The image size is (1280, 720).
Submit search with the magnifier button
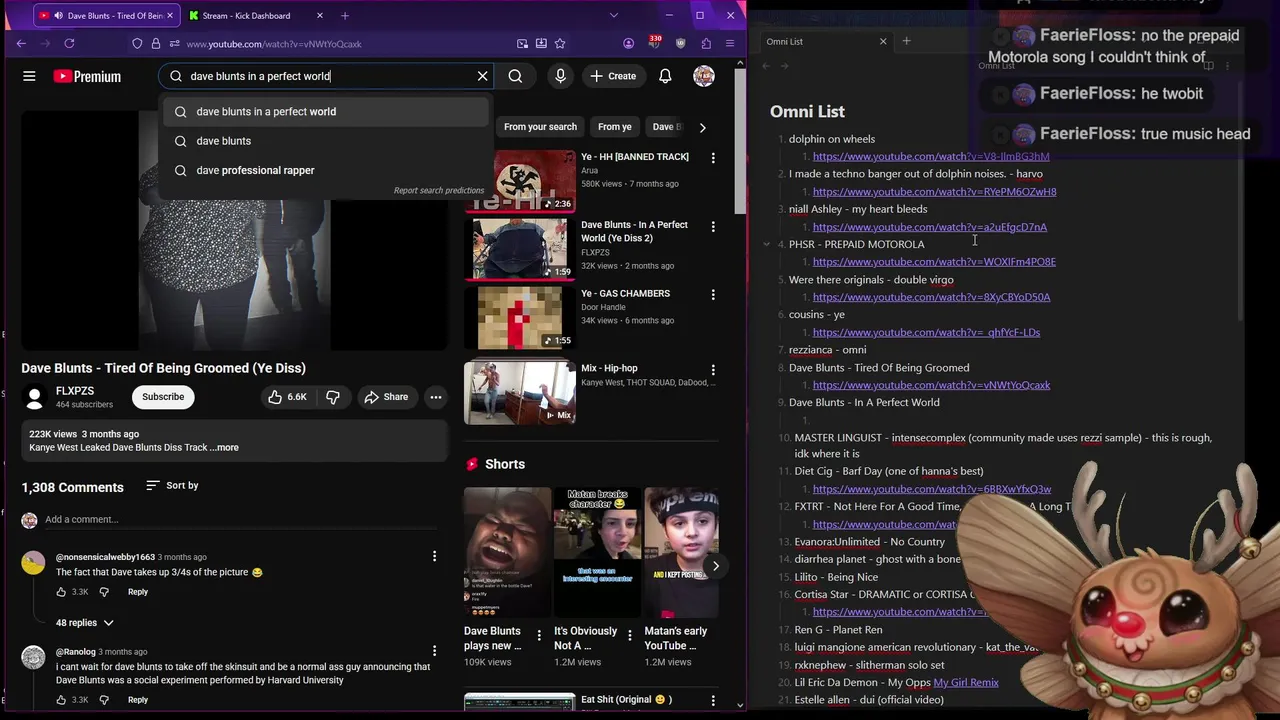[515, 76]
